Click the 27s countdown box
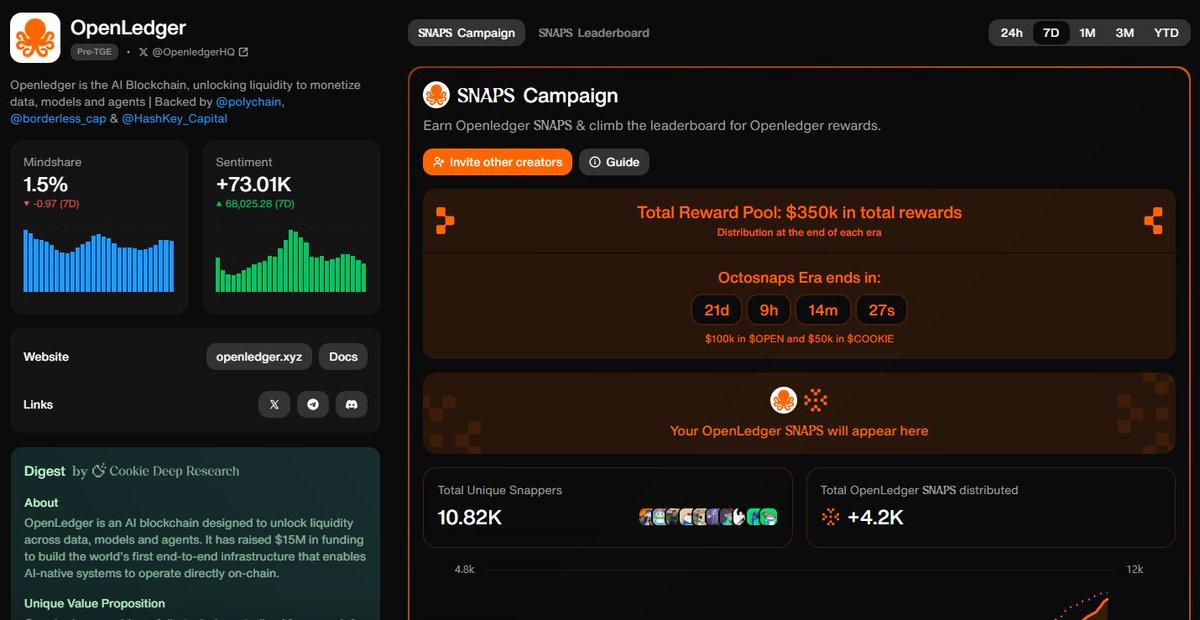This screenshot has height=620, width=1200. coord(882,310)
